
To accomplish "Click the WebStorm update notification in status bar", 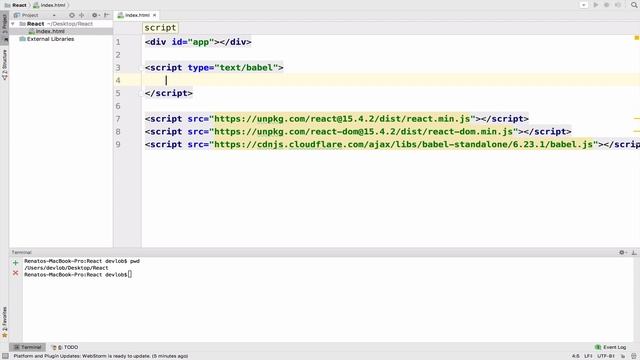I will click(x=101, y=356).
